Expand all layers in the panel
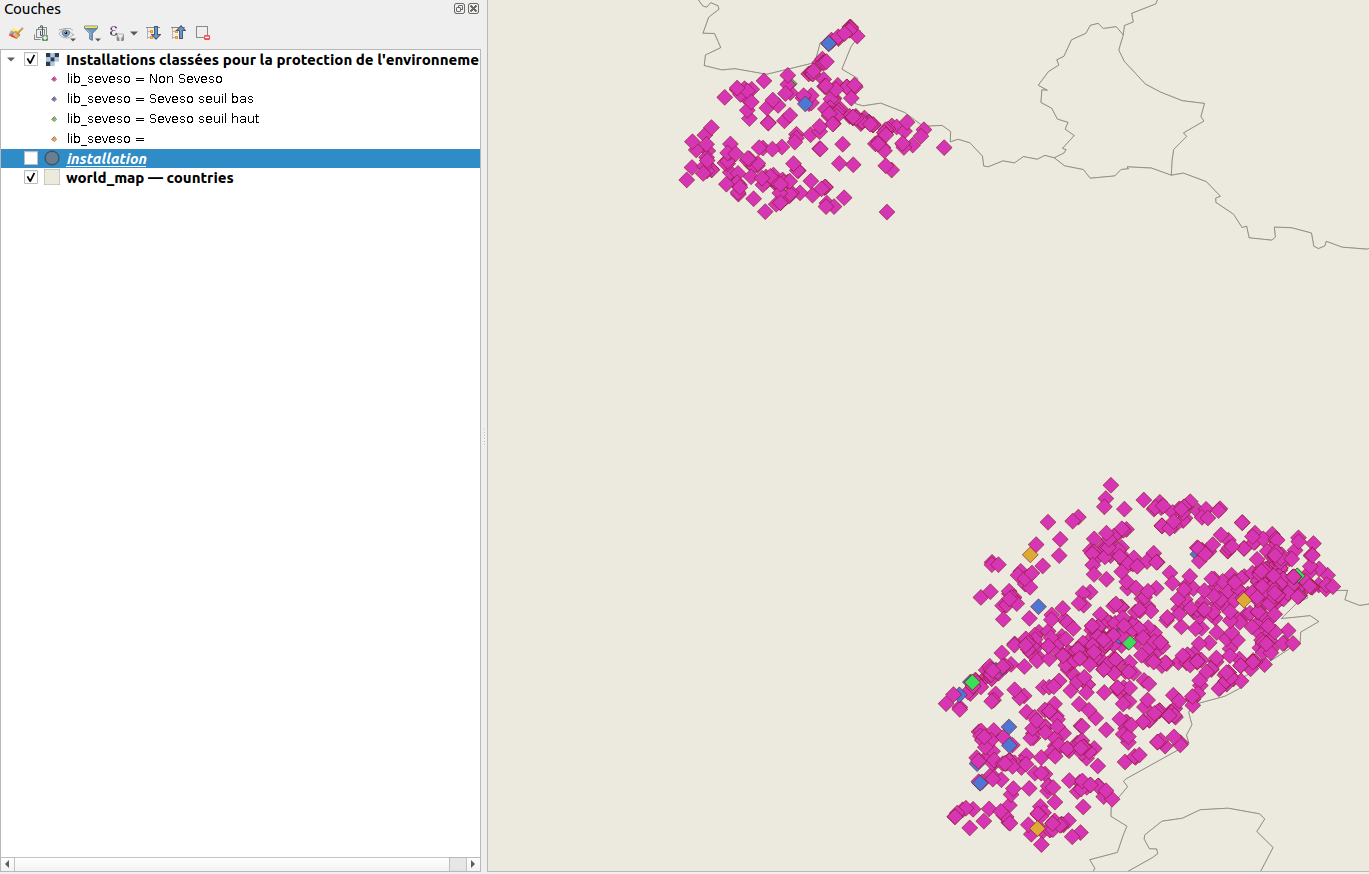 [152, 32]
